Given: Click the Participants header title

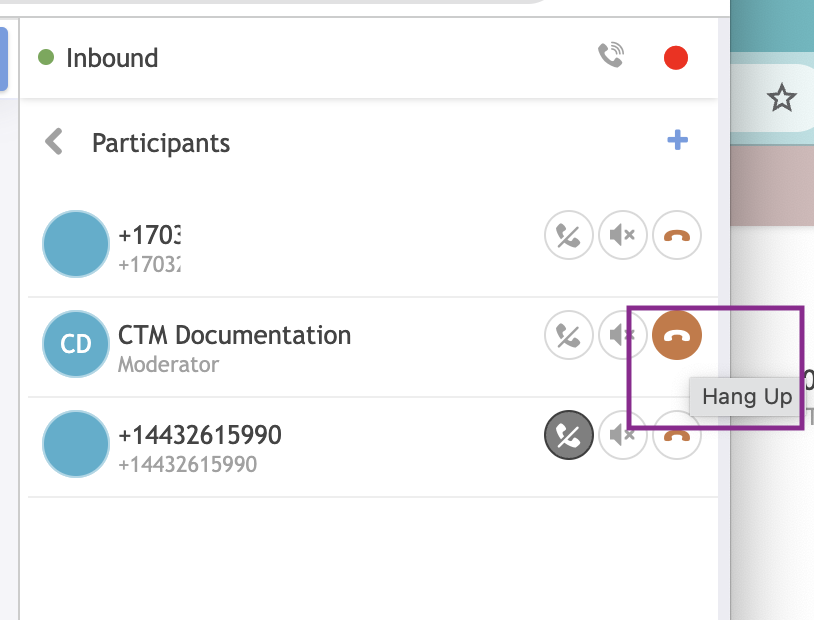Looking at the screenshot, I should (x=161, y=143).
